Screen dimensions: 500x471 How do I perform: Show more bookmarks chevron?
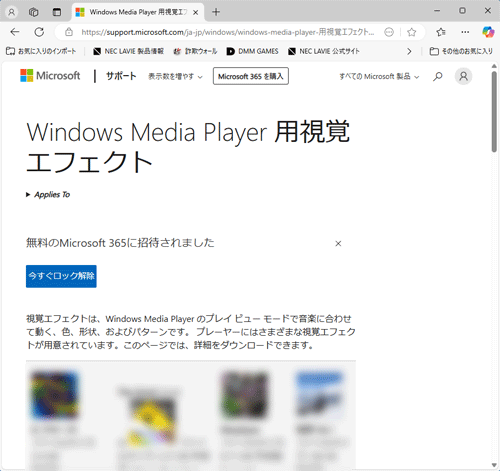[409, 51]
